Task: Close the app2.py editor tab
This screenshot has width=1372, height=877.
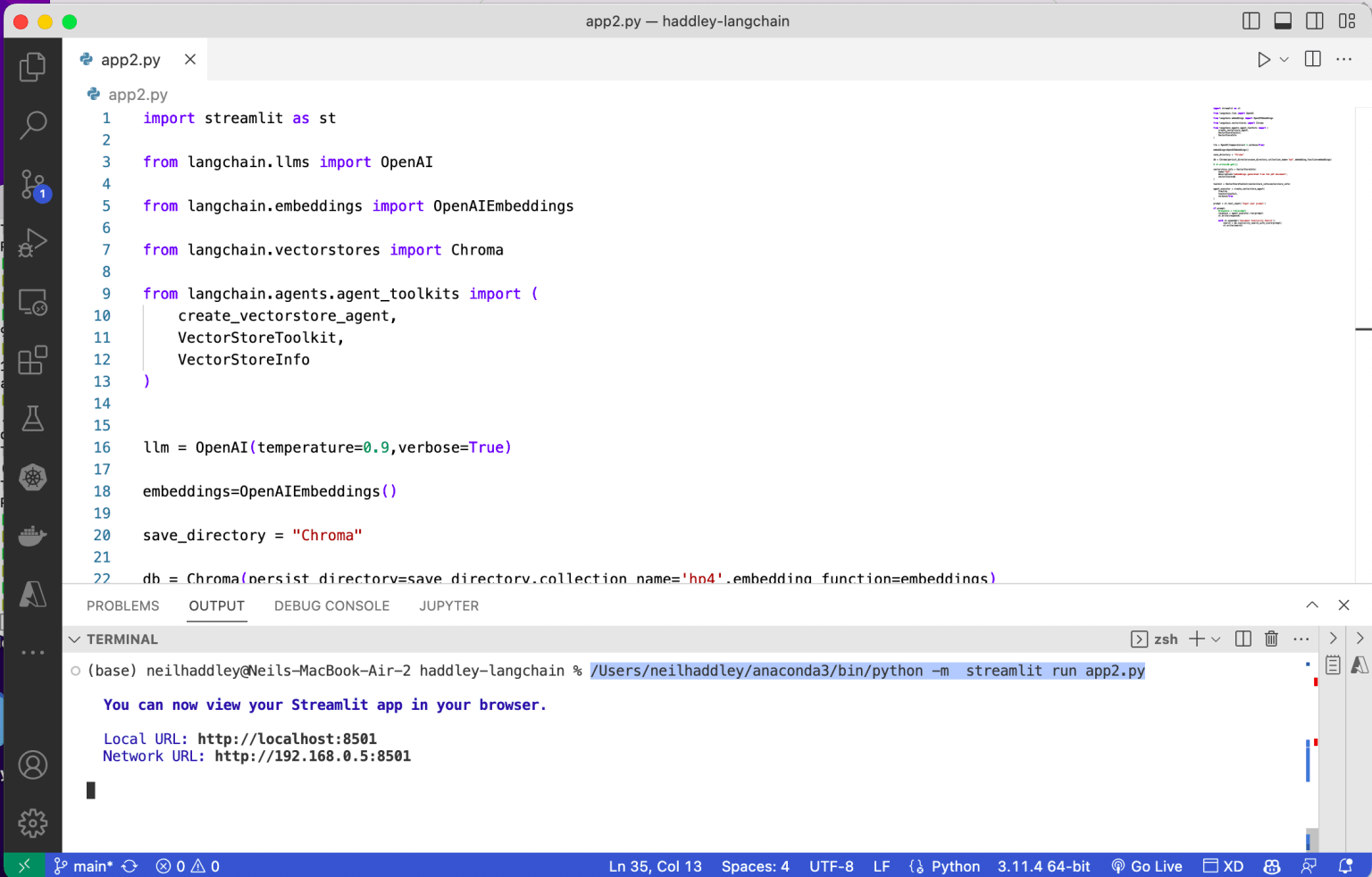Action: pos(190,60)
